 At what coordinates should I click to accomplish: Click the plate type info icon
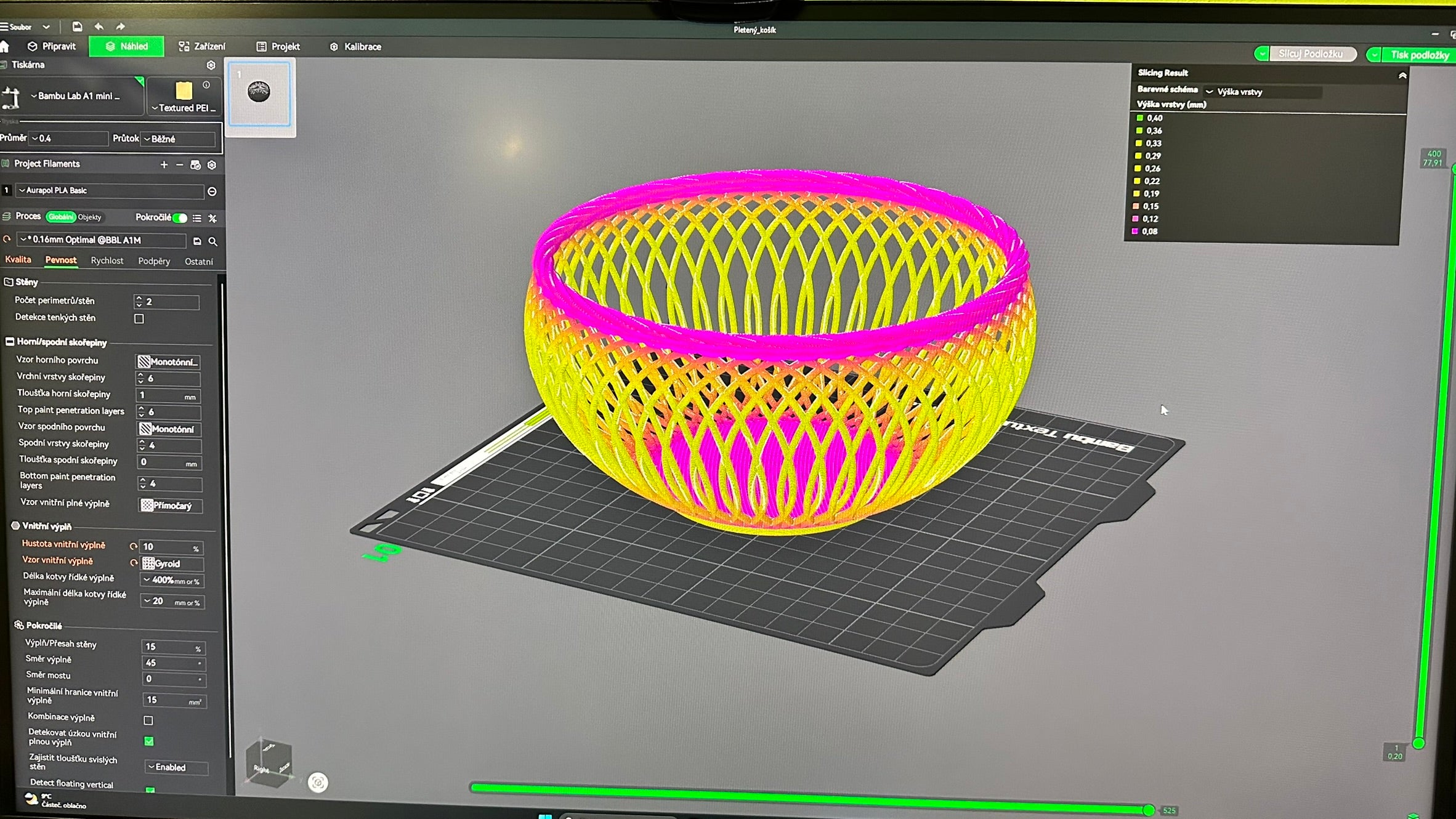(206, 85)
